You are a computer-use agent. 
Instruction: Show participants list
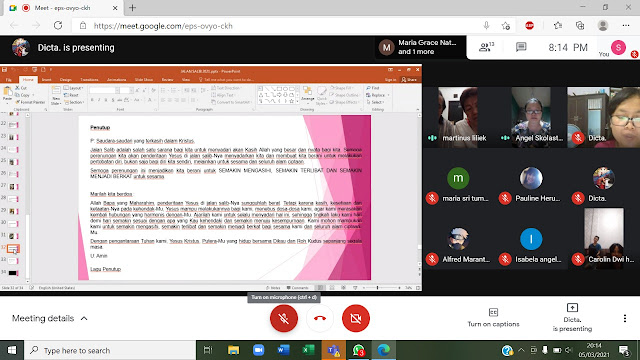(x=486, y=47)
